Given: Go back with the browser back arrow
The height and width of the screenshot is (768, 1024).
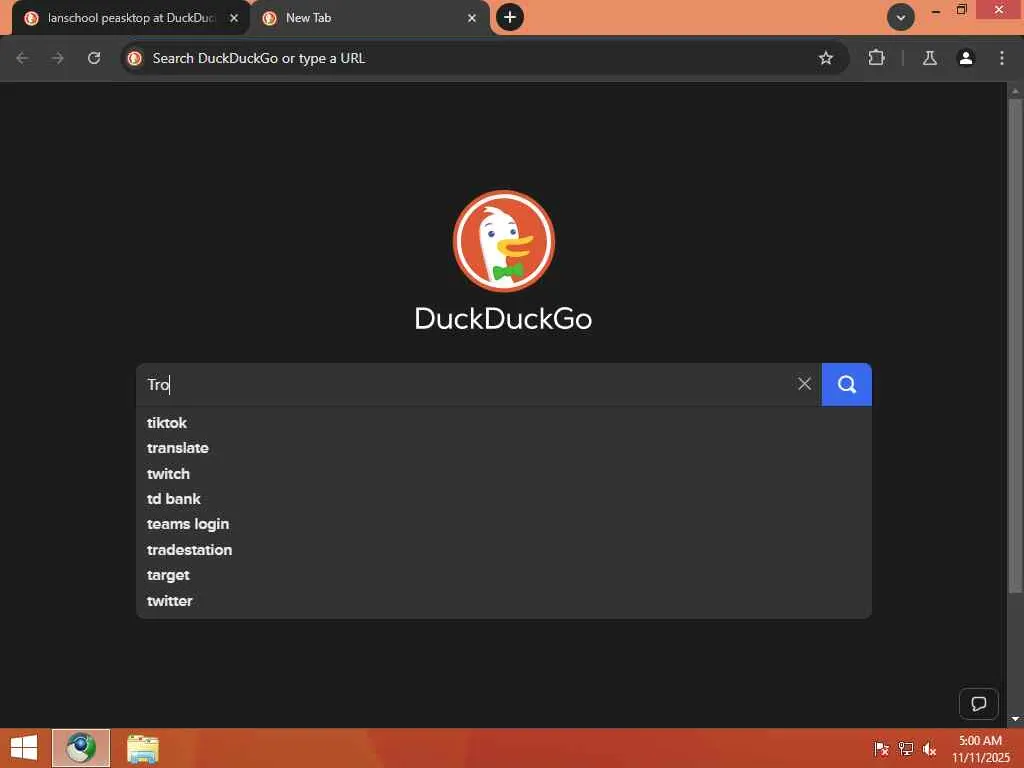Looking at the screenshot, I should (x=22, y=58).
